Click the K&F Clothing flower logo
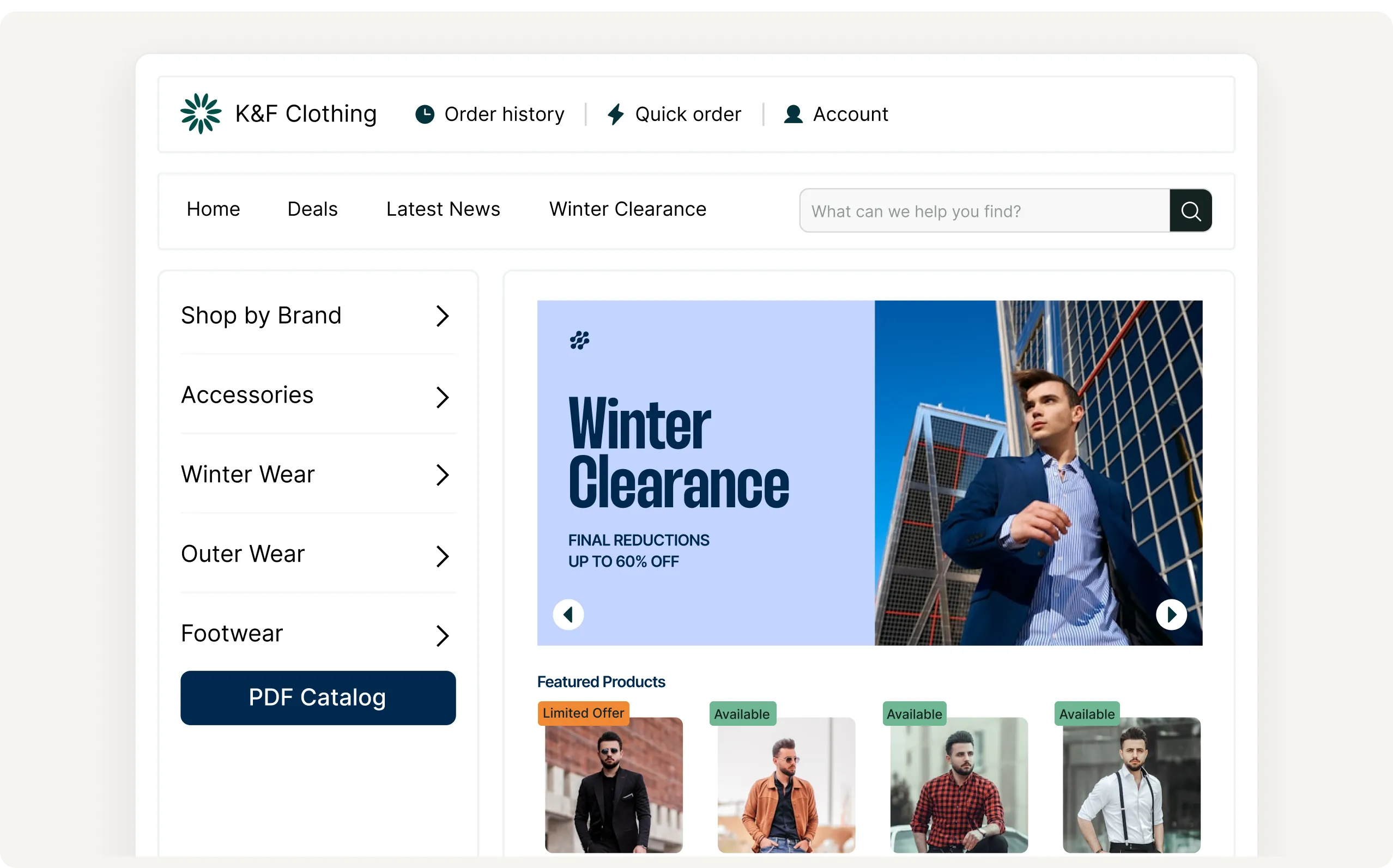 pos(201,114)
